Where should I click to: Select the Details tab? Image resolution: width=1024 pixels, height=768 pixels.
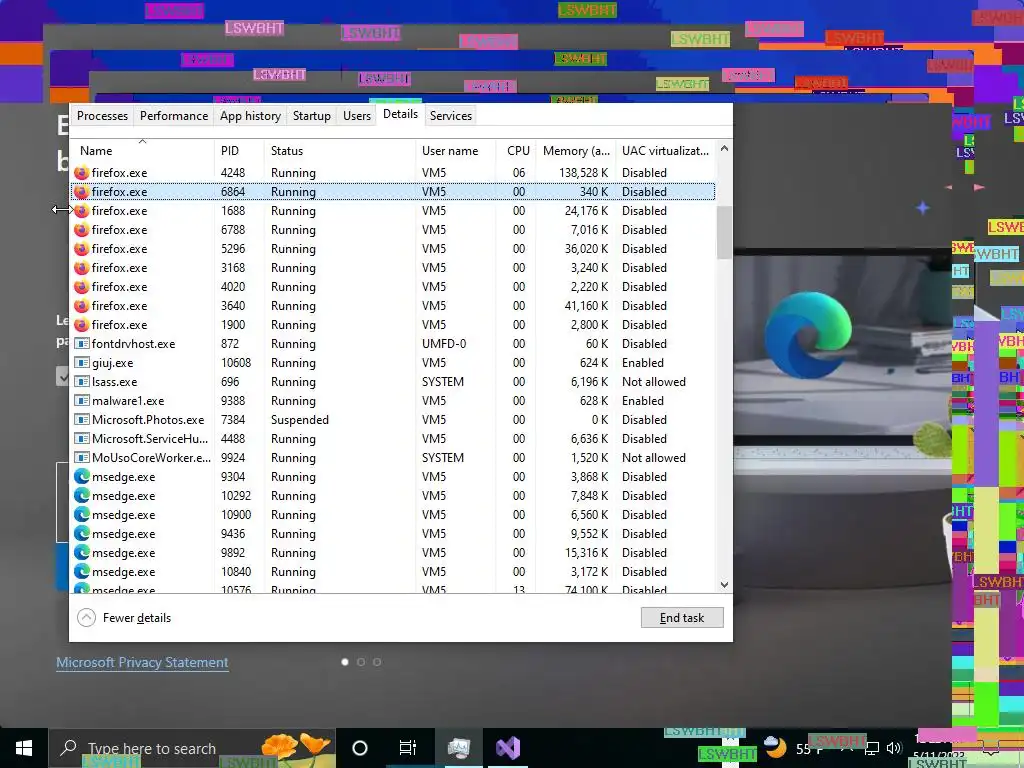pos(400,114)
